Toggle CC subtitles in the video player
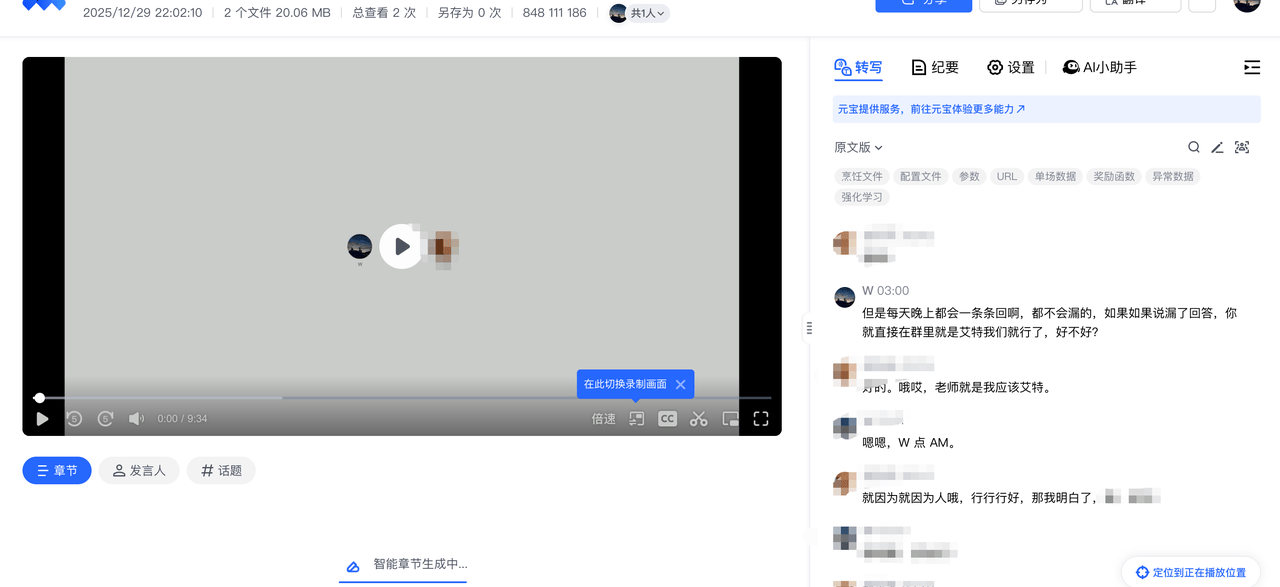 [667, 418]
